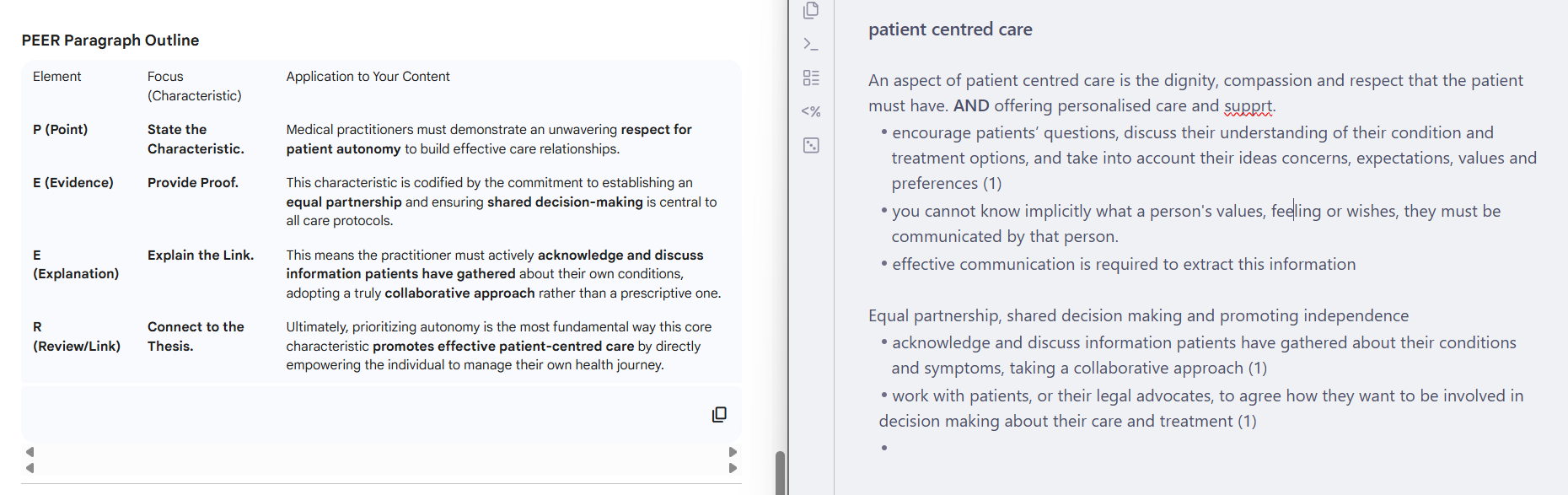
Task: Click the "<%" template icon
Action: point(811,111)
